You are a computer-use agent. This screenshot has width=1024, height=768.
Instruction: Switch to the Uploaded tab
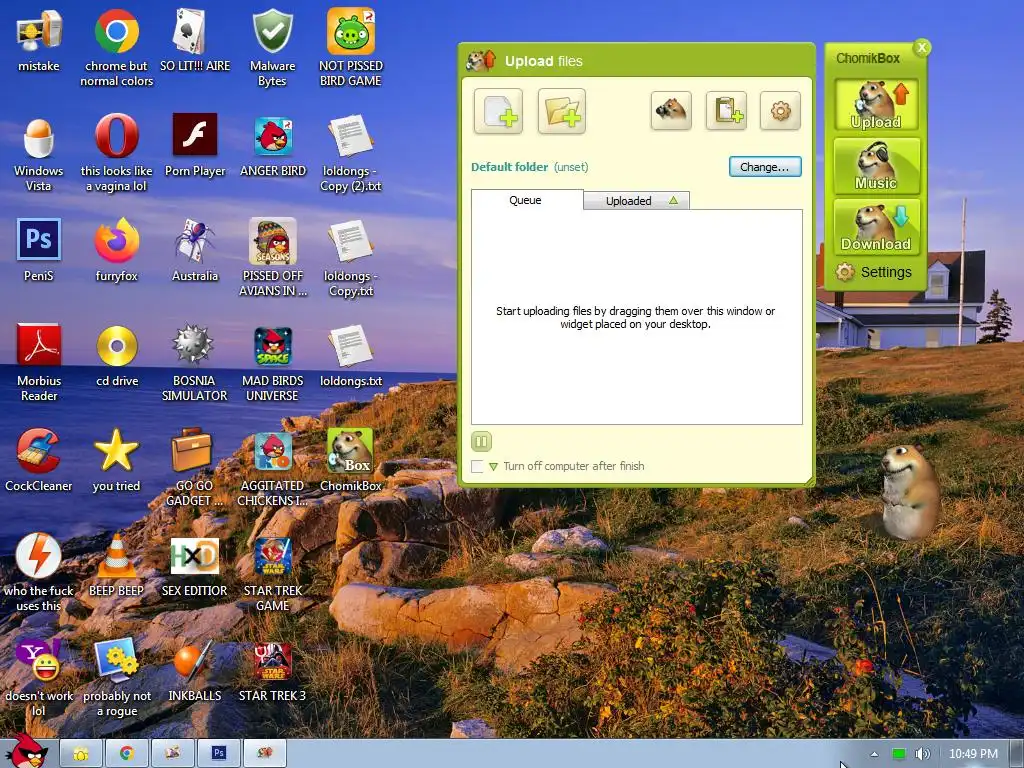tap(636, 200)
